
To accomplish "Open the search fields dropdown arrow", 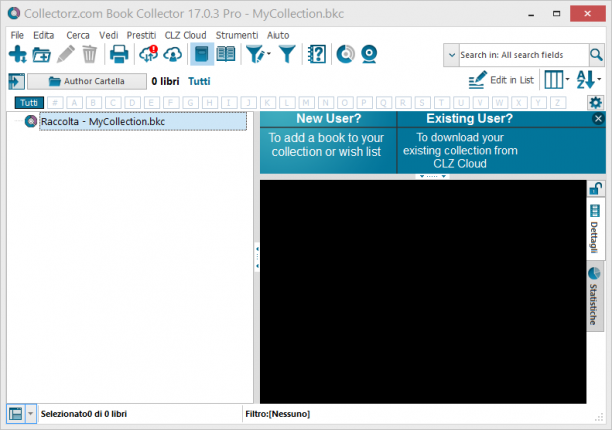I will [452, 55].
